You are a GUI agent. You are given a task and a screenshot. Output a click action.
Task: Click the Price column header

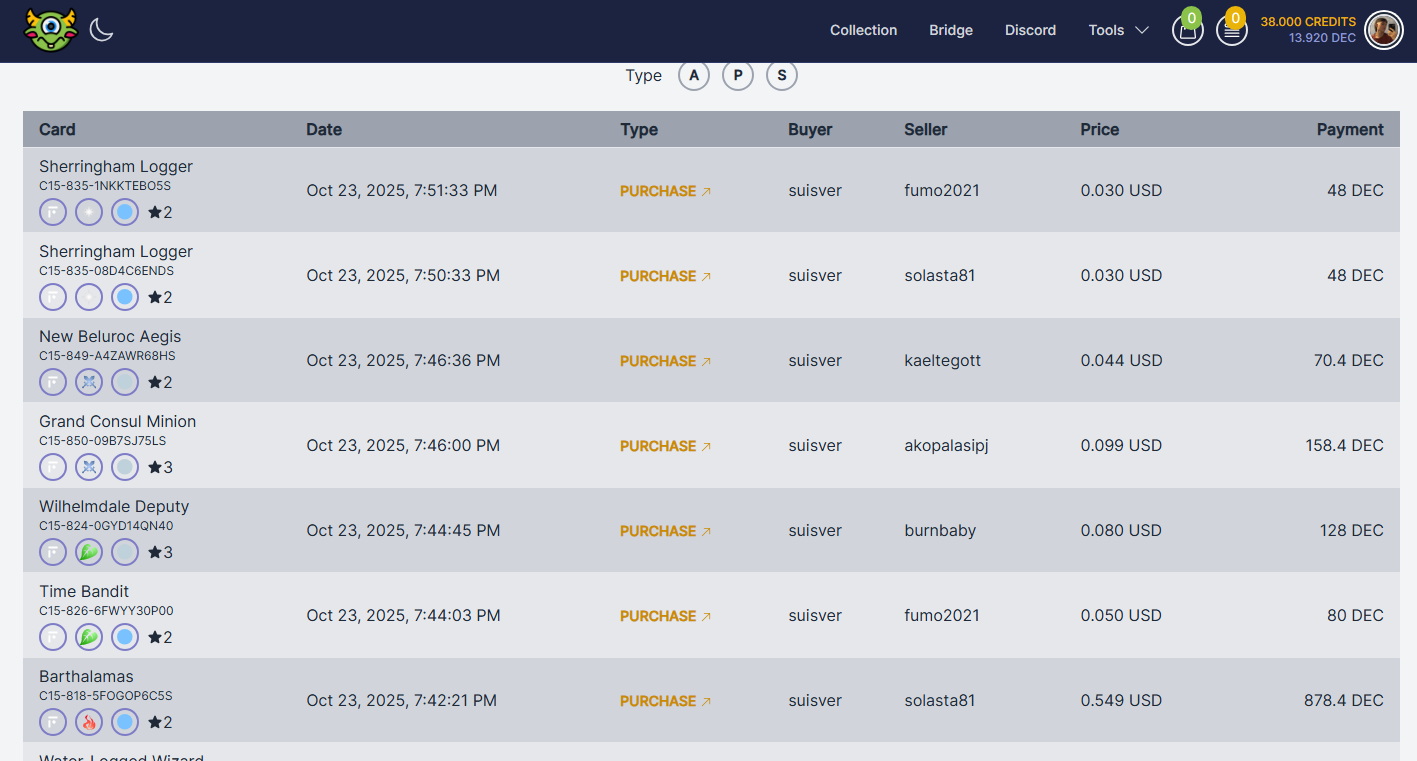point(1099,130)
